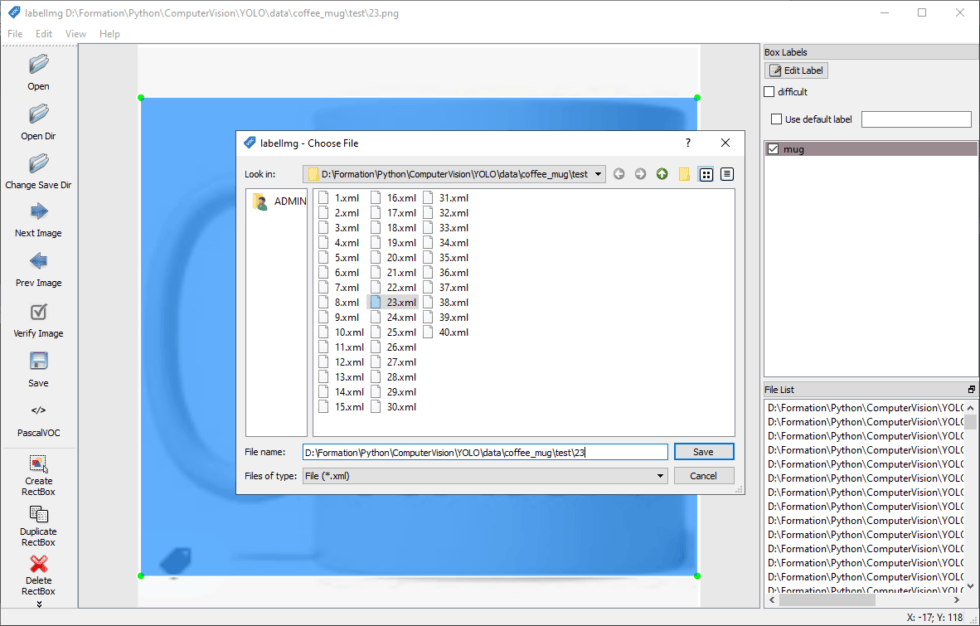The width and height of the screenshot is (980, 626).
Task: Select 23.xml in the file list
Action: pyautogui.click(x=400, y=302)
